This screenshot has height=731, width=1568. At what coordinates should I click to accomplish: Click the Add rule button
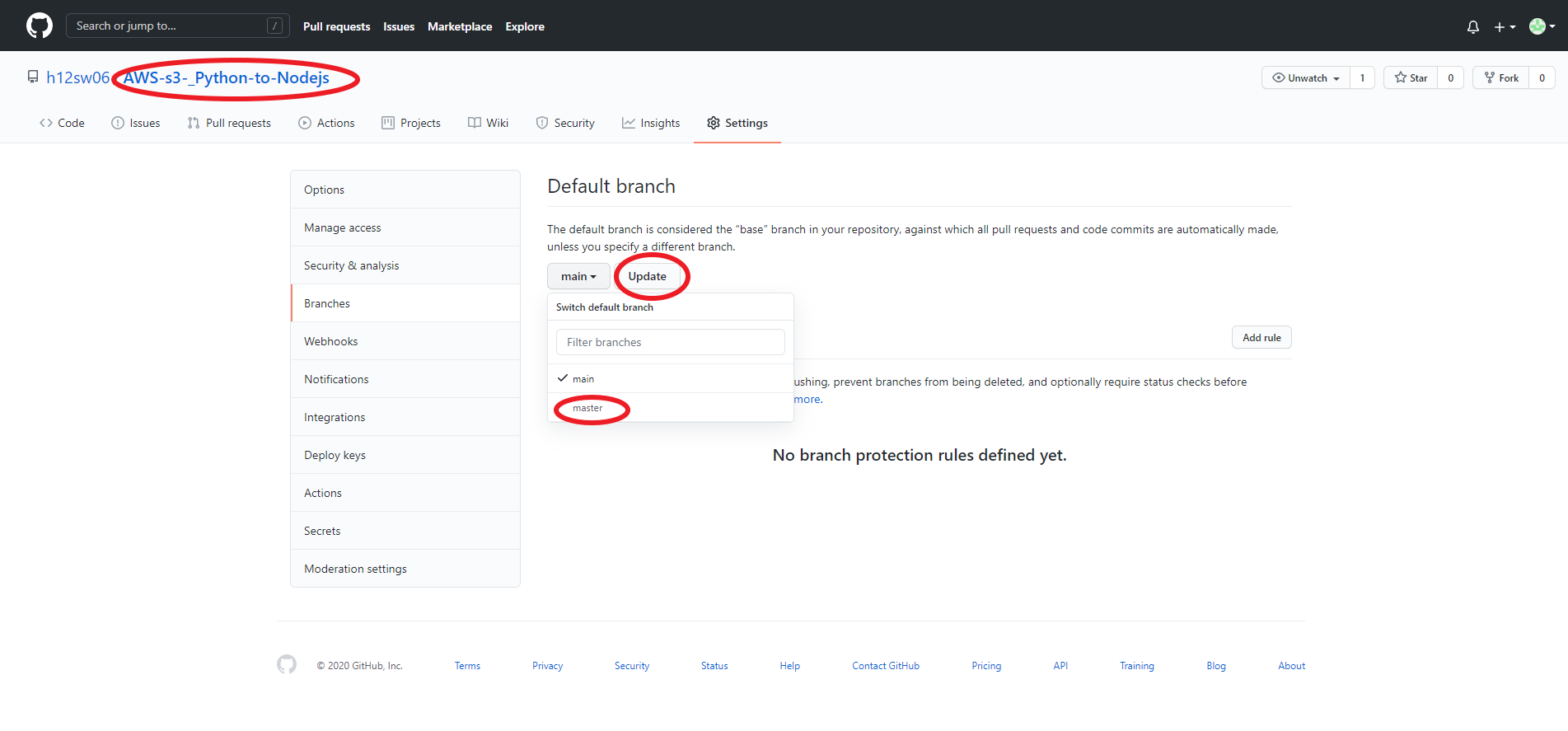click(x=1261, y=337)
